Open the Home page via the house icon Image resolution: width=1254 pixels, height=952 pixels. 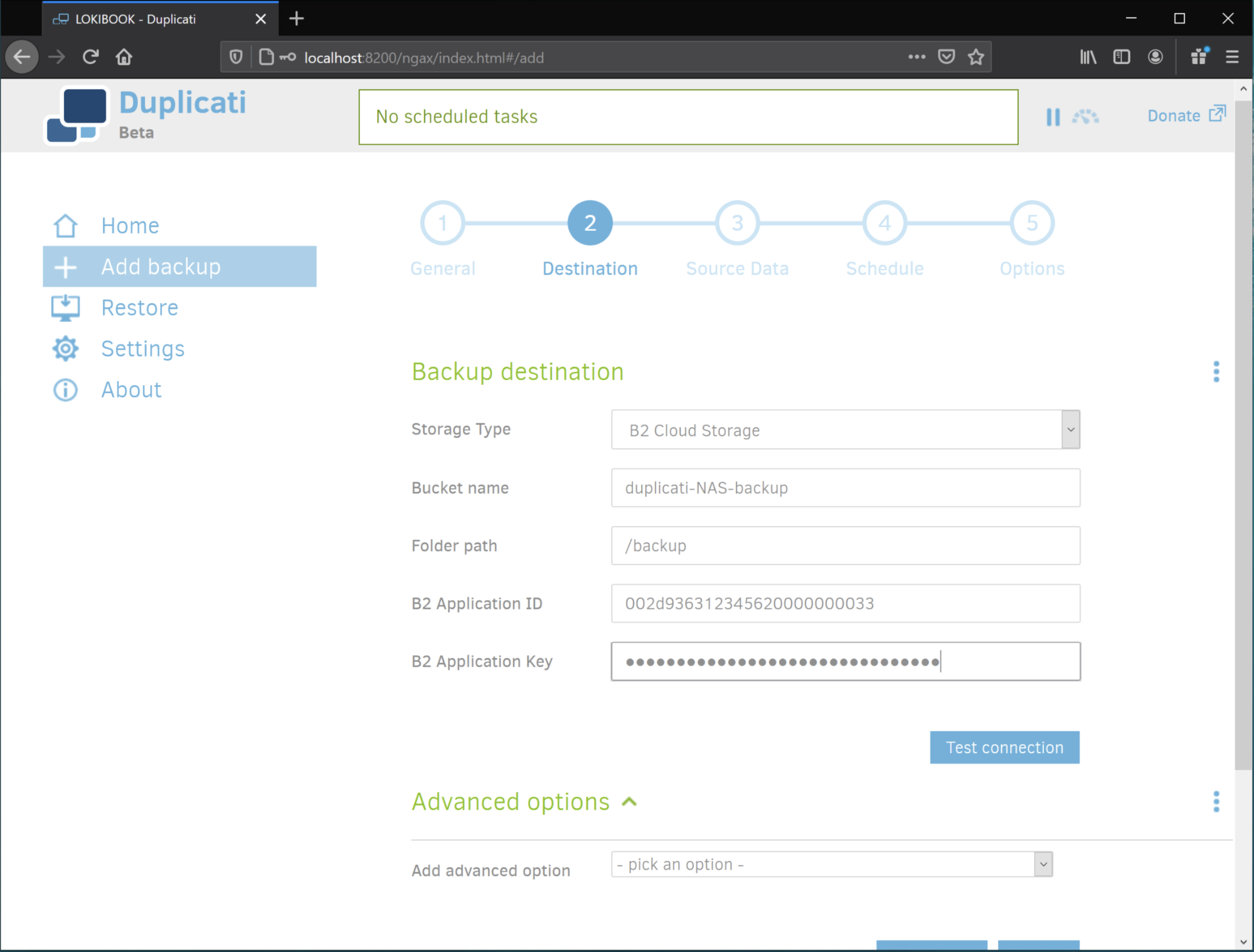point(65,225)
